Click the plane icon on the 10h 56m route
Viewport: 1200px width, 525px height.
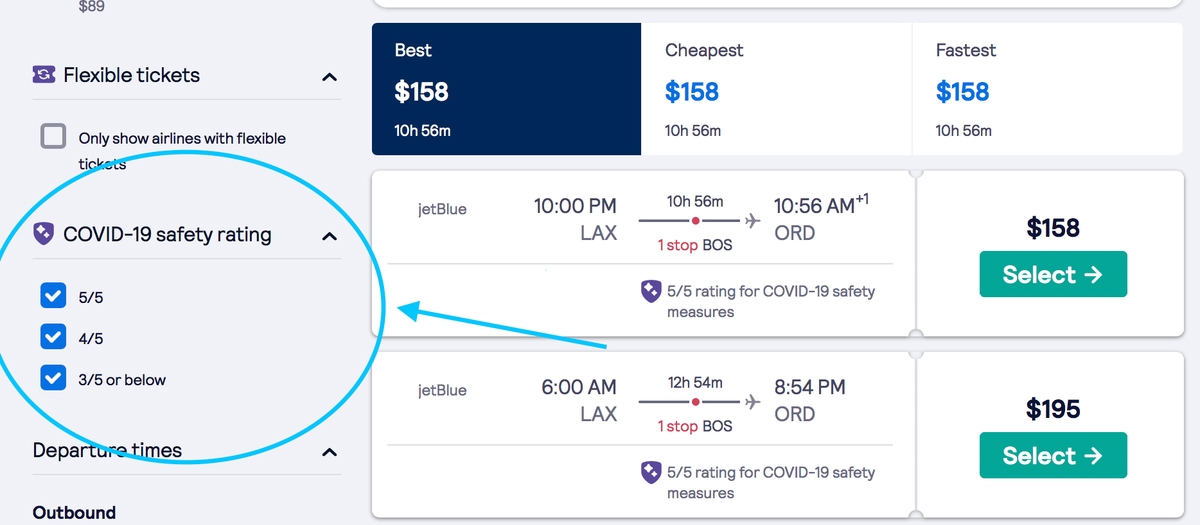[x=753, y=220]
